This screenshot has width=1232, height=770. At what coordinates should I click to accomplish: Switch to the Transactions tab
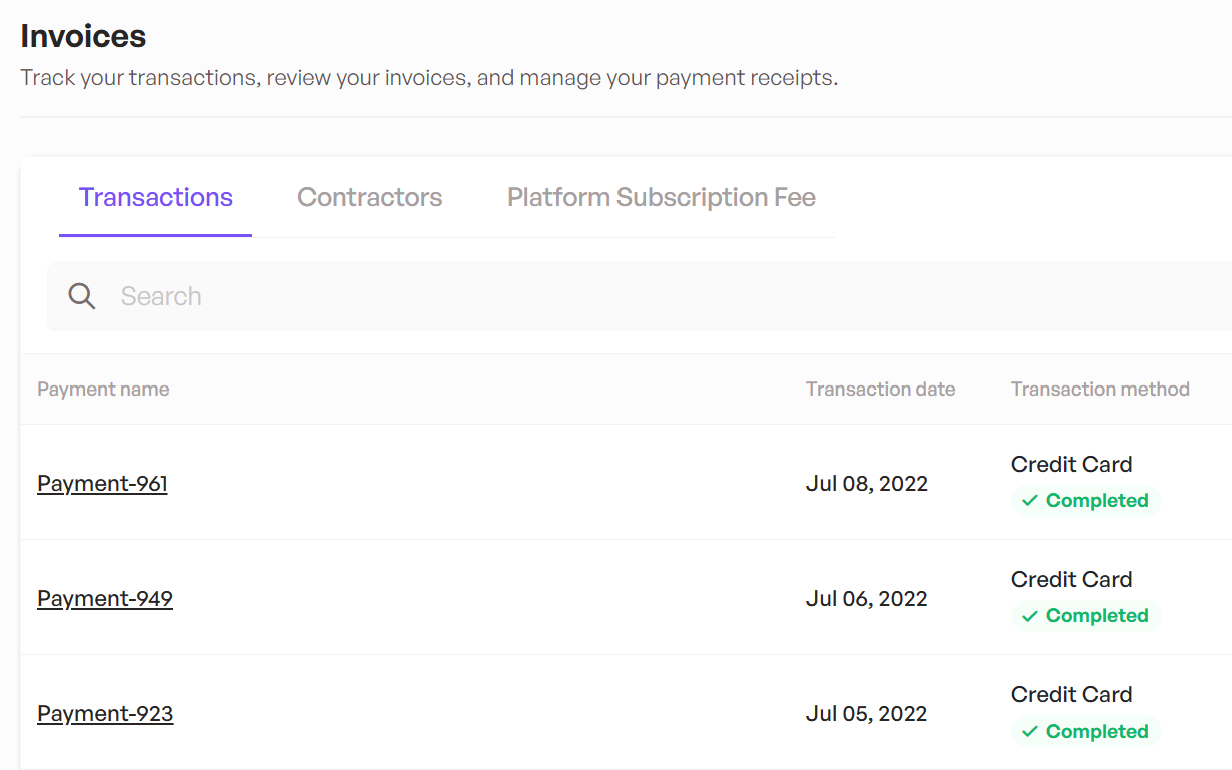tap(156, 197)
